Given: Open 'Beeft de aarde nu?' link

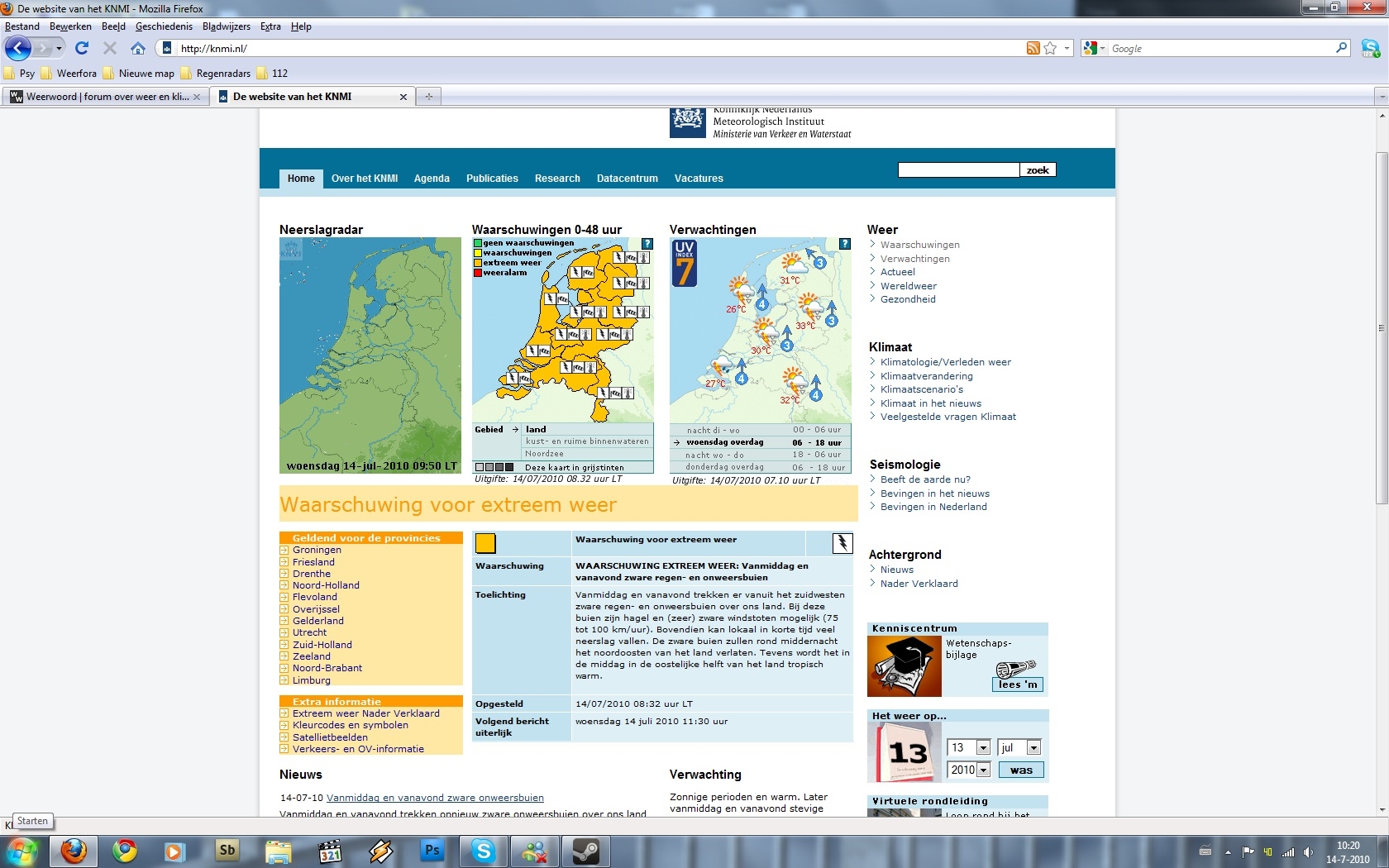Looking at the screenshot, I should [925, 479].
